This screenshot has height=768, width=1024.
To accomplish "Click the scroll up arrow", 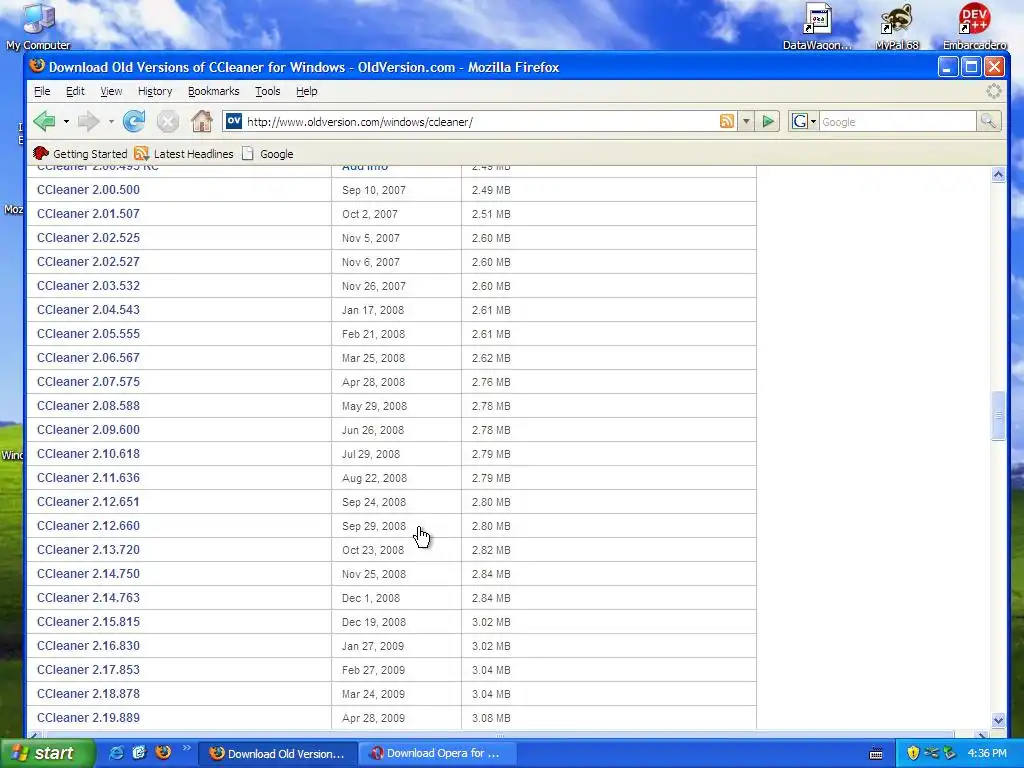I will tap(998, 174).
